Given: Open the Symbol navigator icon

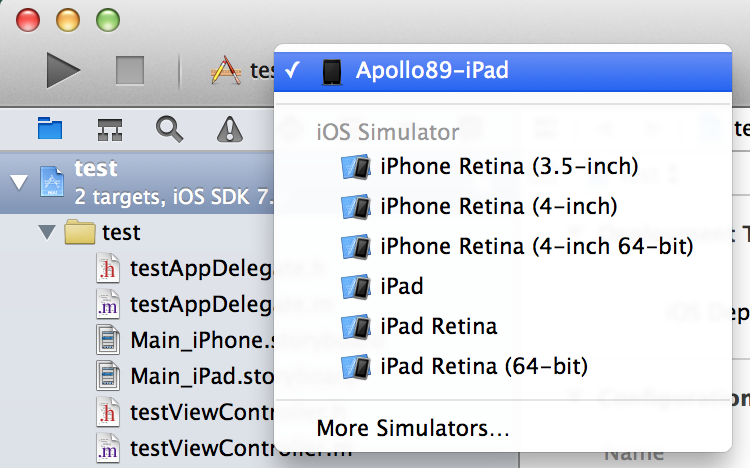Looking at the screenshot, I should (110, 130).
